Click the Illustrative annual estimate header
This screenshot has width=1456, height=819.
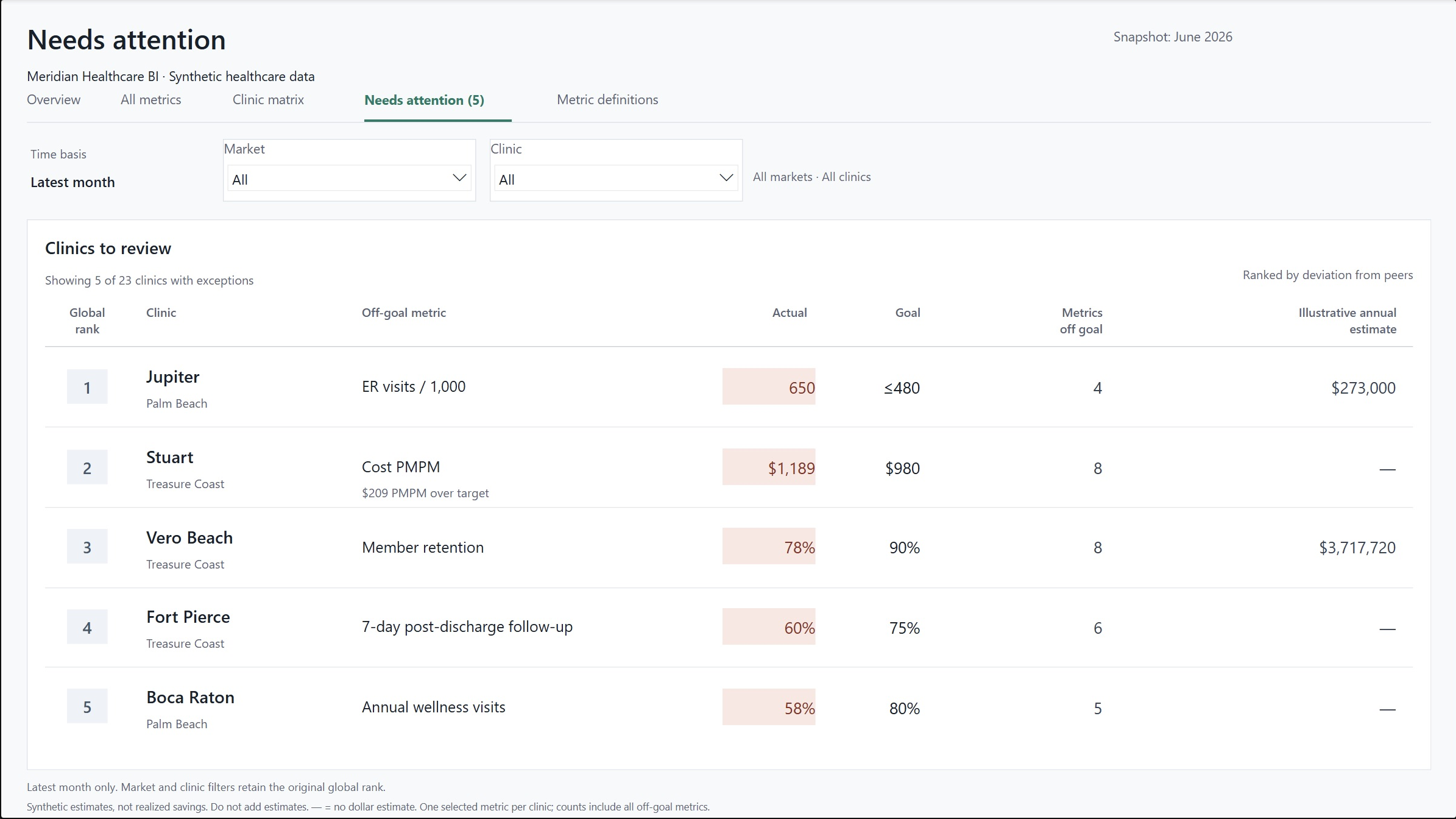(1348, 321)
